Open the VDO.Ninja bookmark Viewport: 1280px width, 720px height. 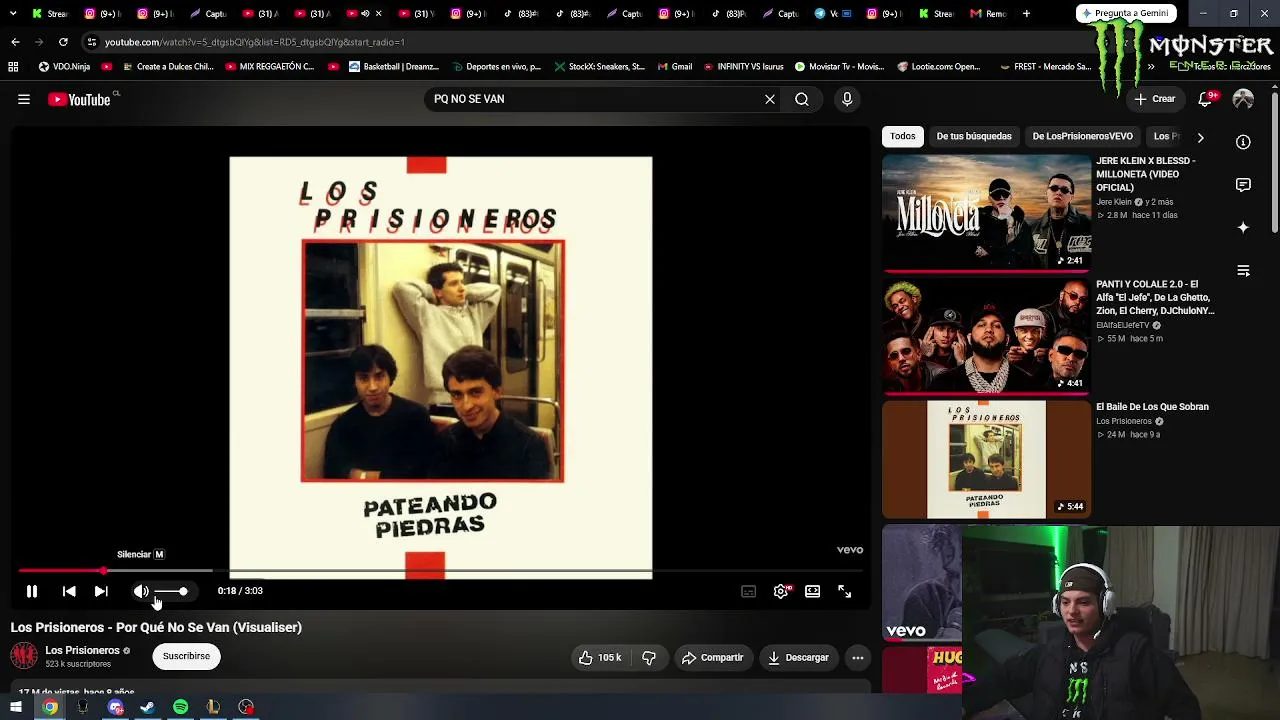(x=64, y=67)
